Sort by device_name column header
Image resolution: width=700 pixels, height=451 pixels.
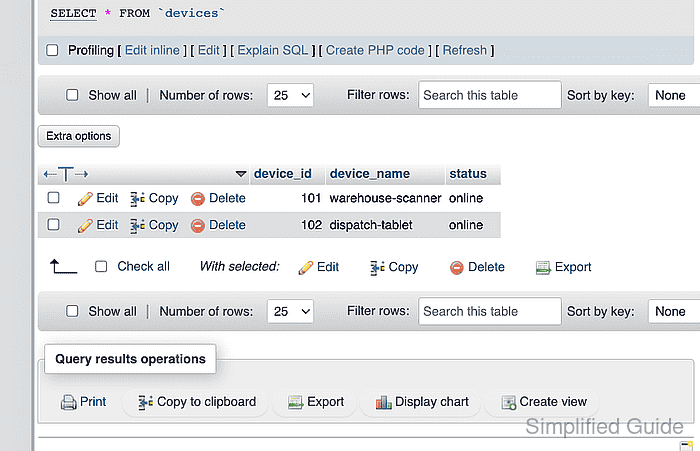370,174
